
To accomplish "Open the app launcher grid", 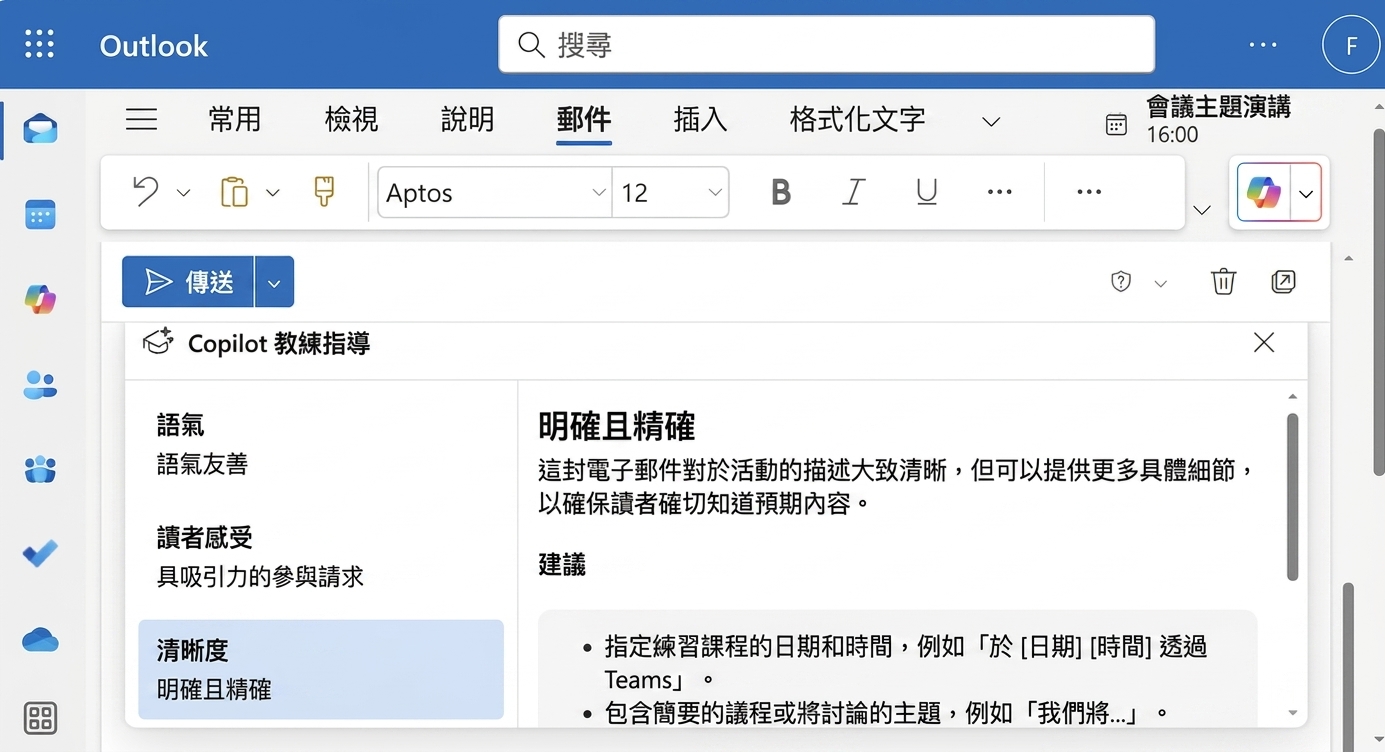I will click(x=40, y=45).
